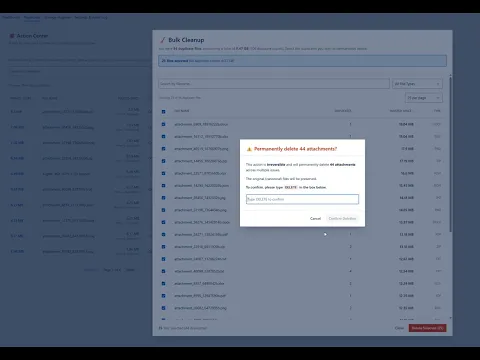
Task: Click the Confirm Deletion button
Action: point(342,218)
